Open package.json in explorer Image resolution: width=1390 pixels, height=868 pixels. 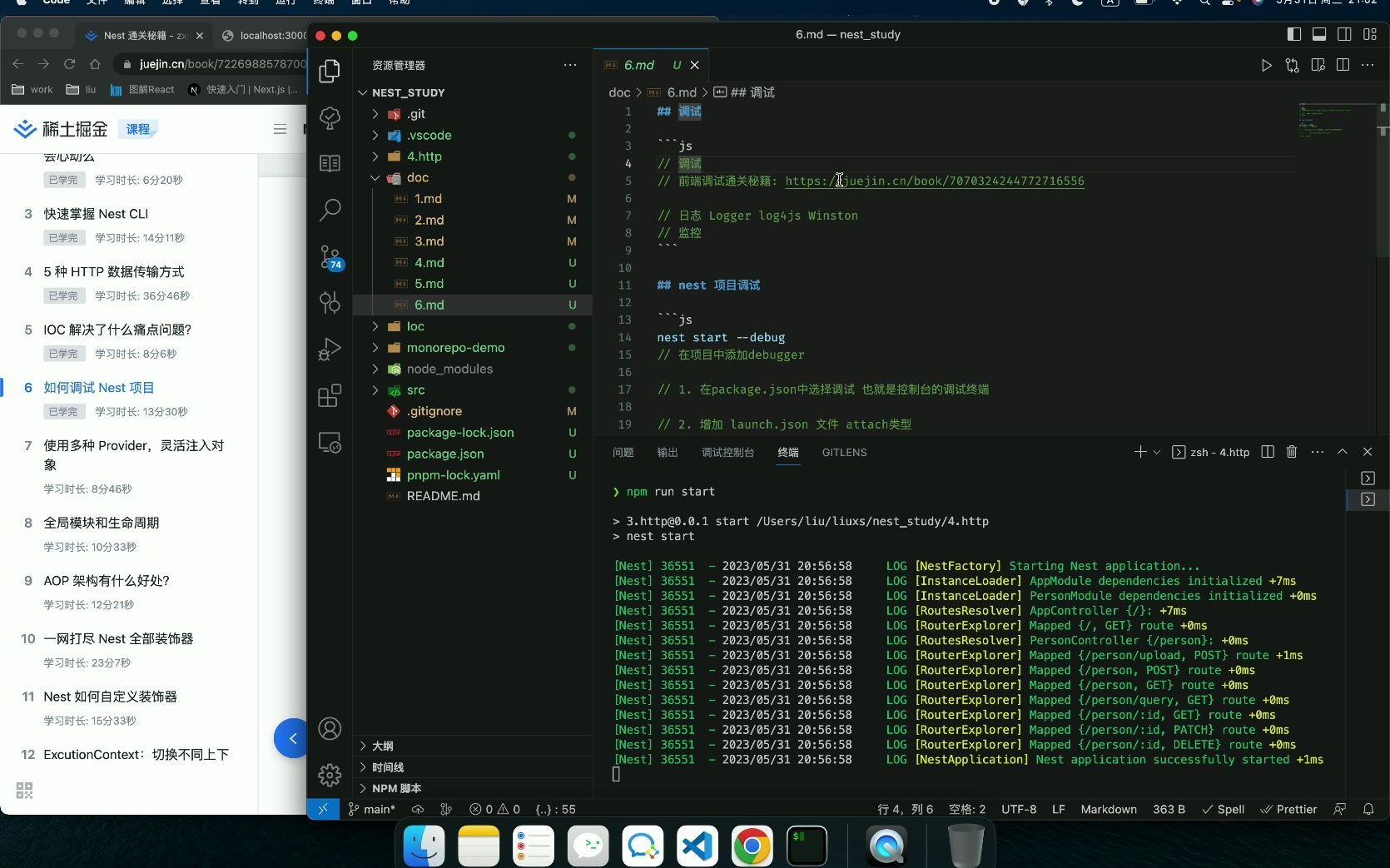(445, 454)
